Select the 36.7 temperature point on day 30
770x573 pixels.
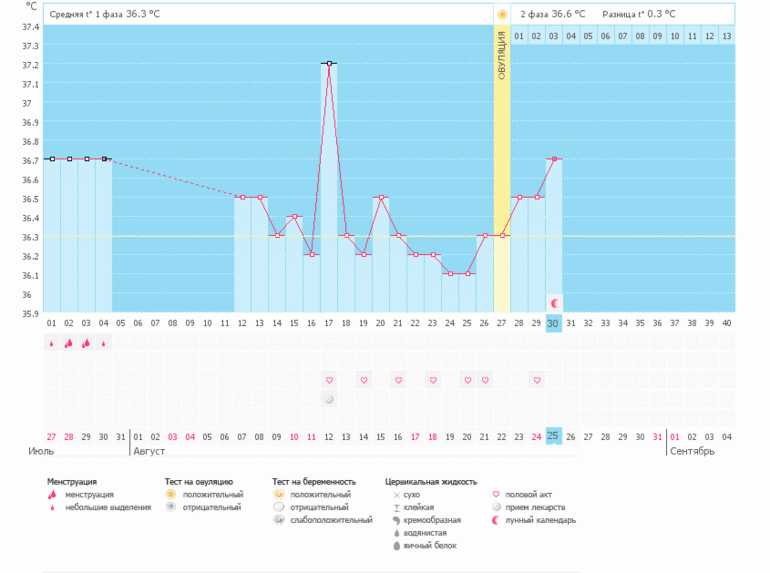click(x=554, y=159)
